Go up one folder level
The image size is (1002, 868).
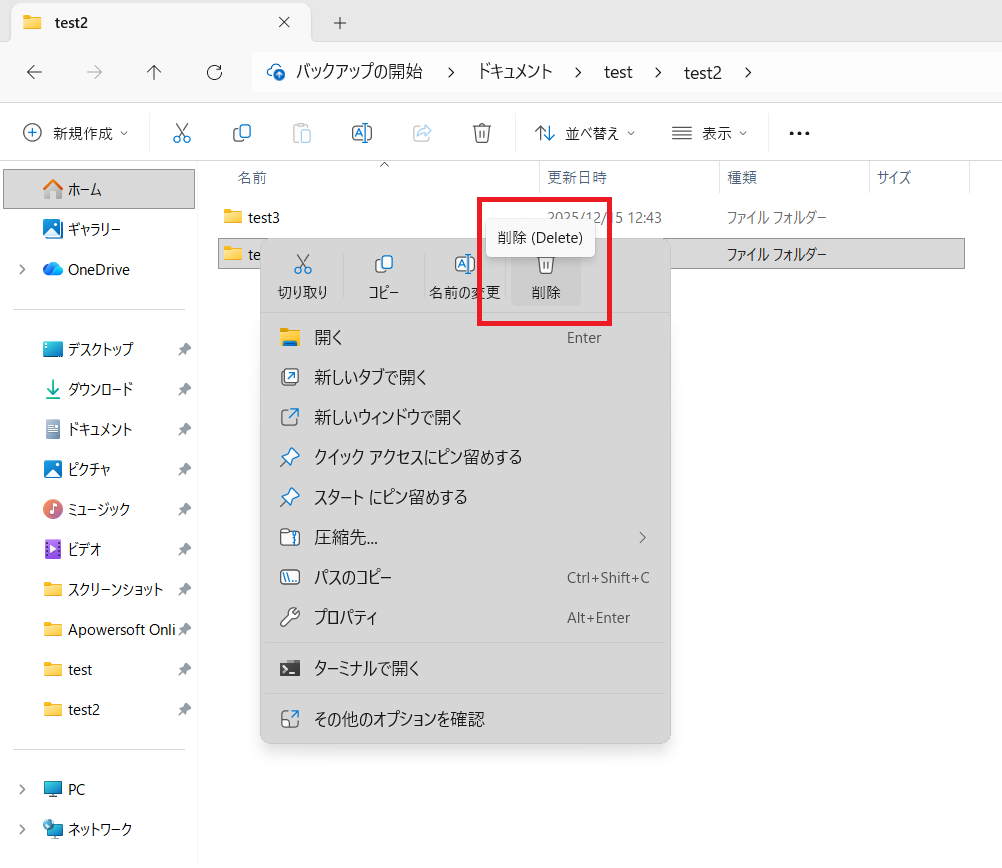(x=154, y=72)
